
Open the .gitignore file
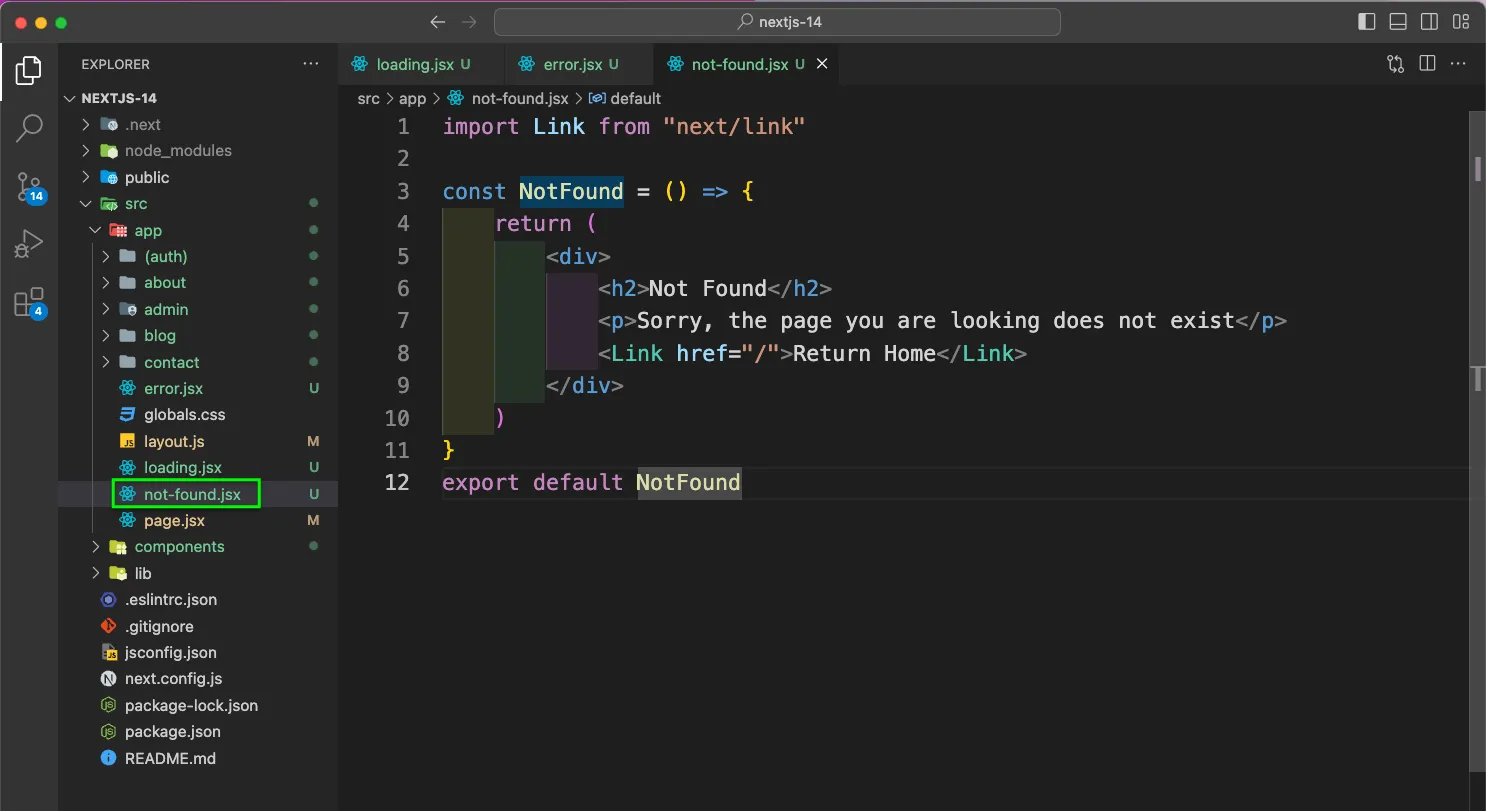(198, 626)
